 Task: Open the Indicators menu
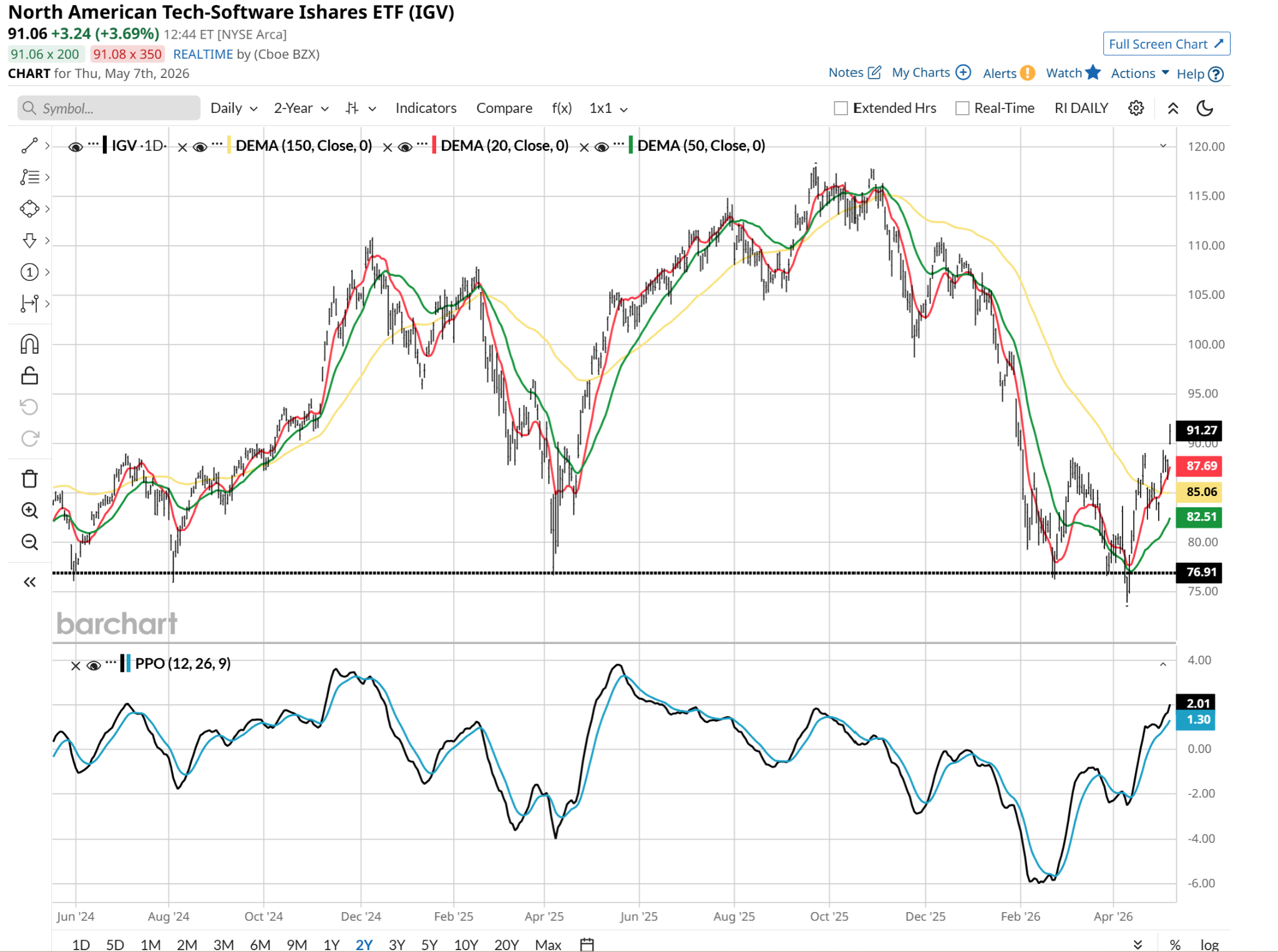click(426, 109)
